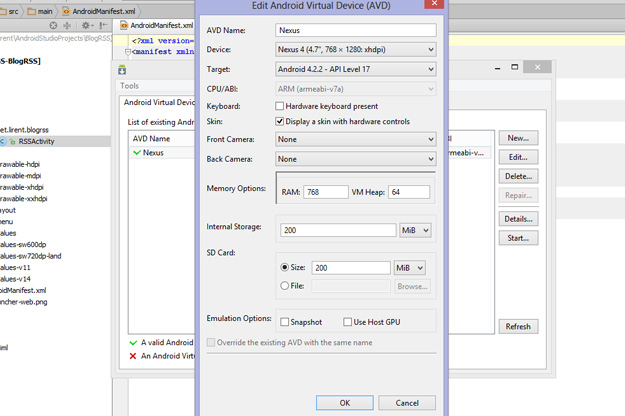Close the Edit Android Virtual Device dialog
The width and height of the screenshot is (625, 416).
pos(434,4)
